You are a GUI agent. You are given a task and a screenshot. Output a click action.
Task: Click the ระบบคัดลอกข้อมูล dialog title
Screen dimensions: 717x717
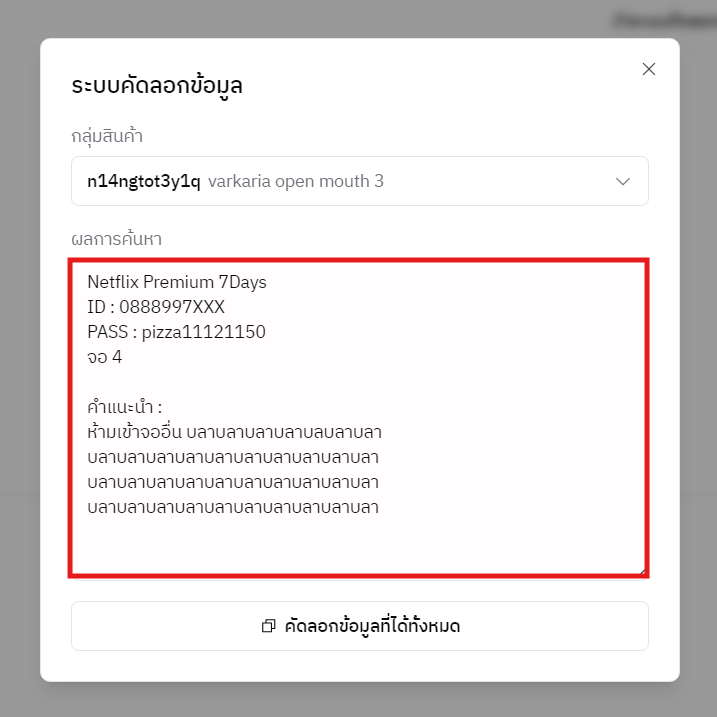click(157, 86)
